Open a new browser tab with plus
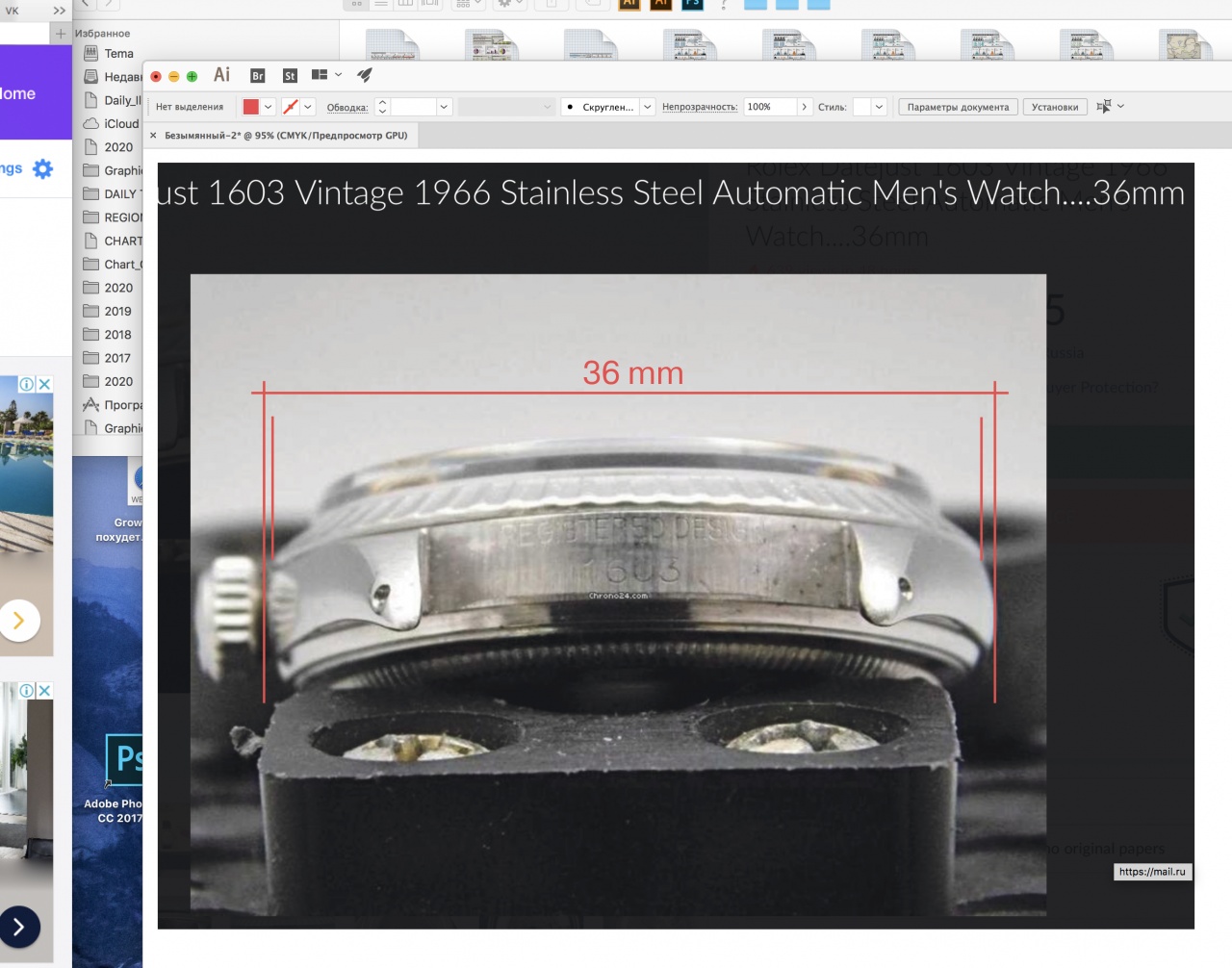Image resolution: width=1232 pixels, height=968 pixels. 61,34
